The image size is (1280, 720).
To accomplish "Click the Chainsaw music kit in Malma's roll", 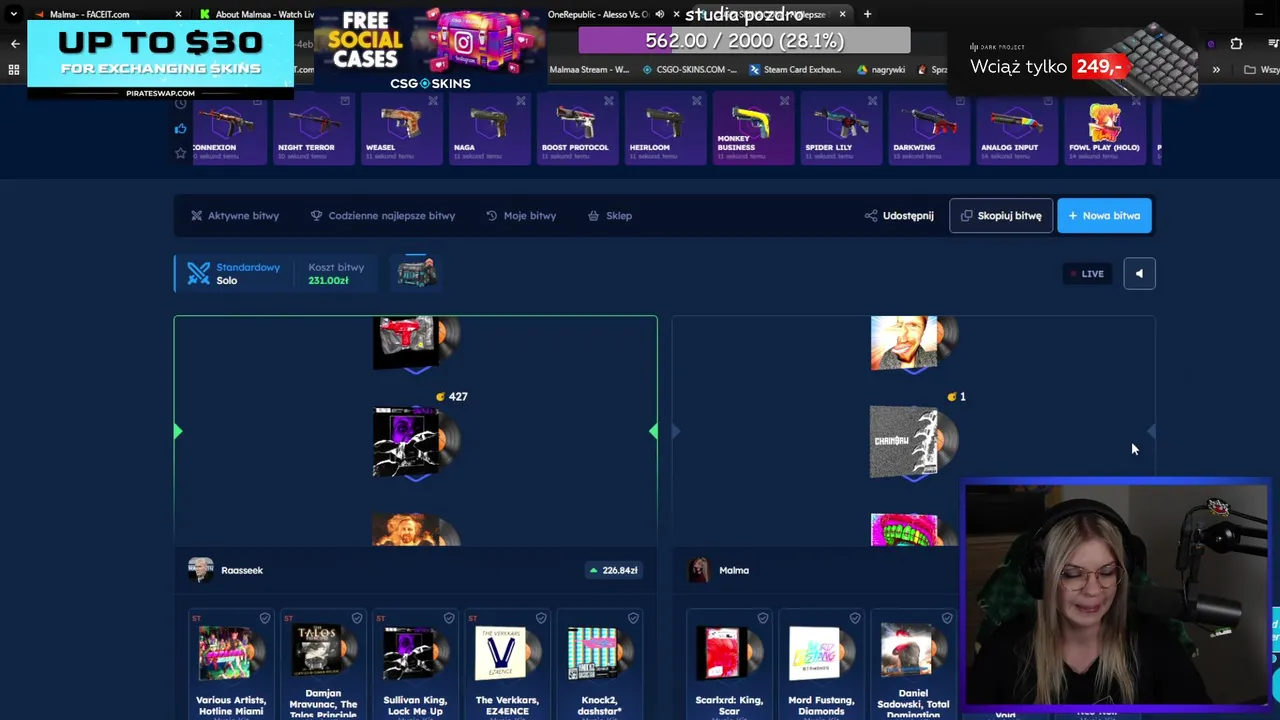I will click(914, 441).
